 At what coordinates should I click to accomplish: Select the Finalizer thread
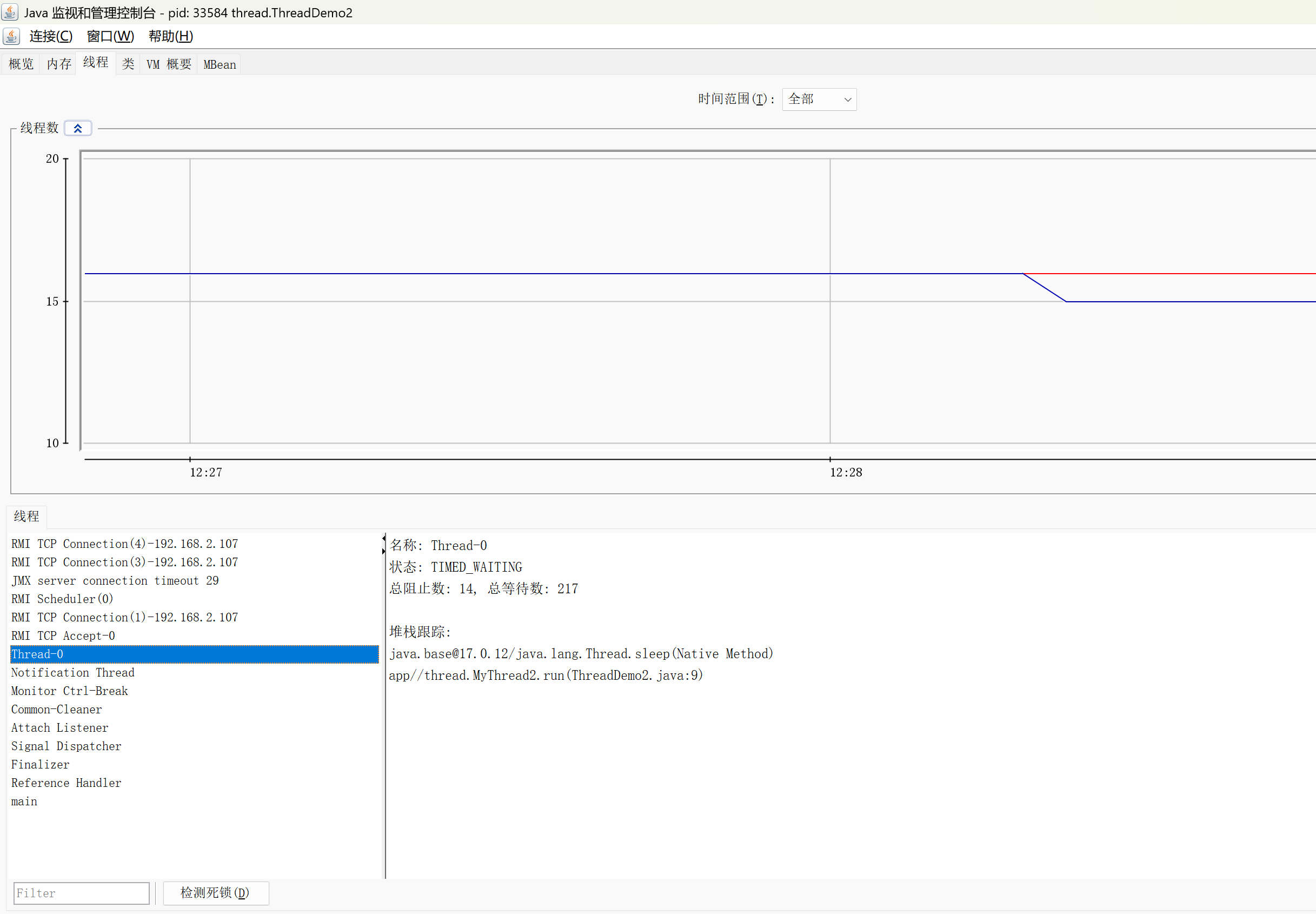(x=194, y=764)
